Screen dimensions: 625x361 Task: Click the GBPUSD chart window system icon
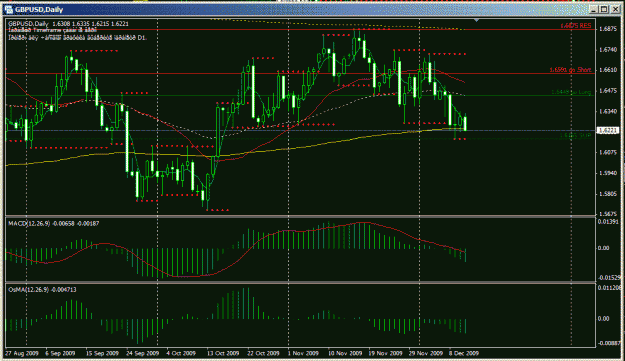pyautogui.click(x=8, y=9)
